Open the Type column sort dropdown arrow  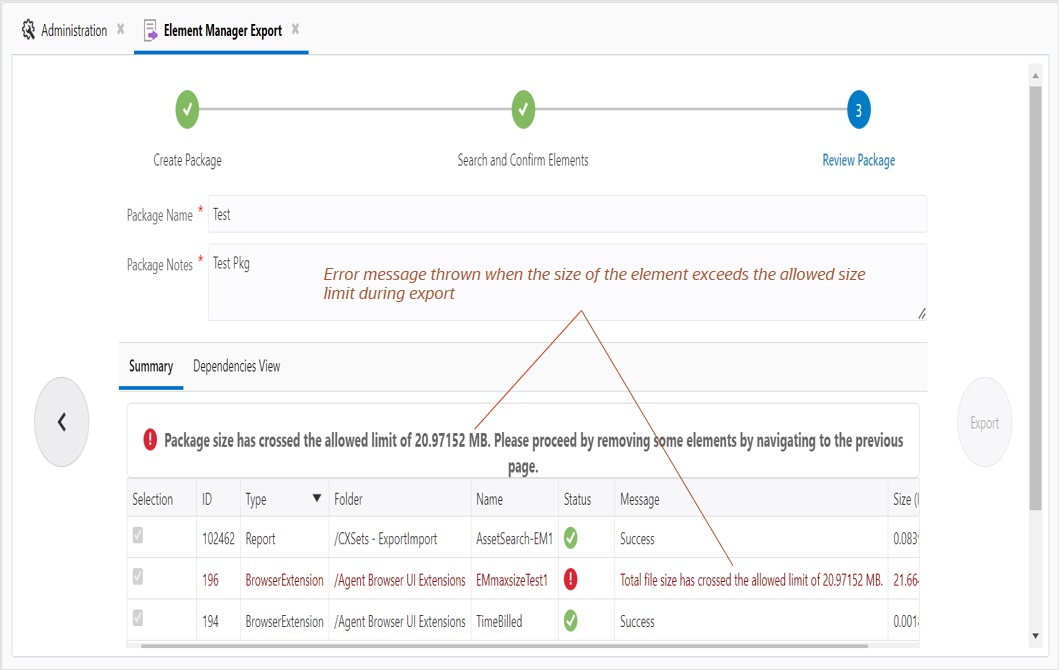317,498
